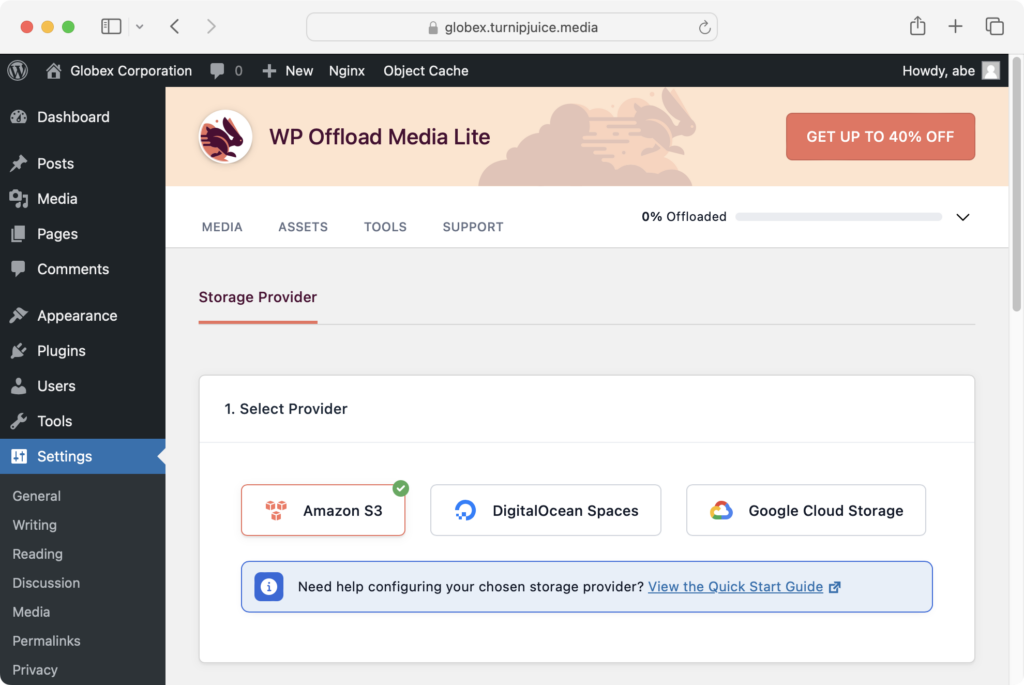Switch to the ASSETS tab
1024x685 pixels.
coord(303,227)
